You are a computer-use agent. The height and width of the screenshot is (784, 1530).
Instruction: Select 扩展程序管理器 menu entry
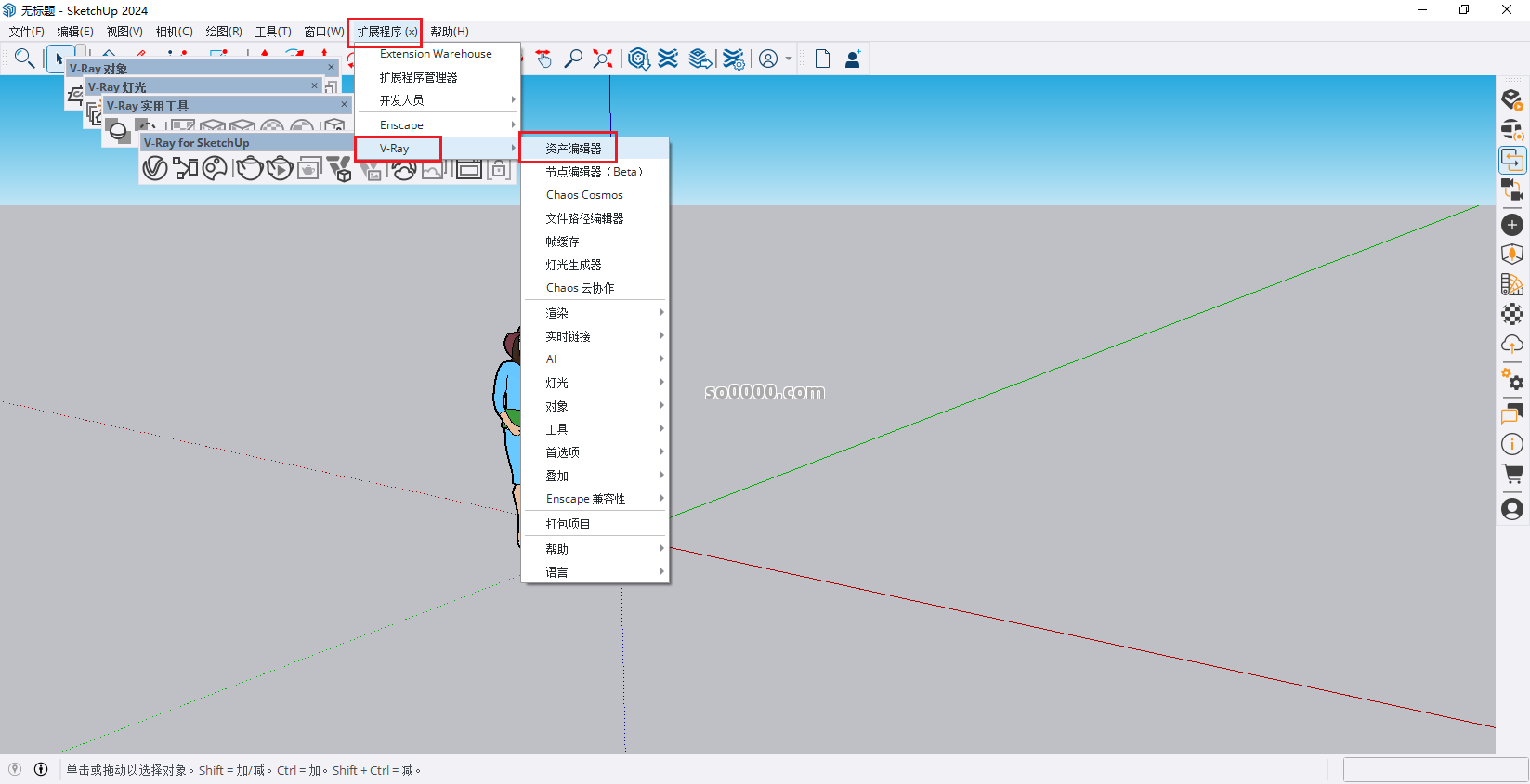(437, 77)
